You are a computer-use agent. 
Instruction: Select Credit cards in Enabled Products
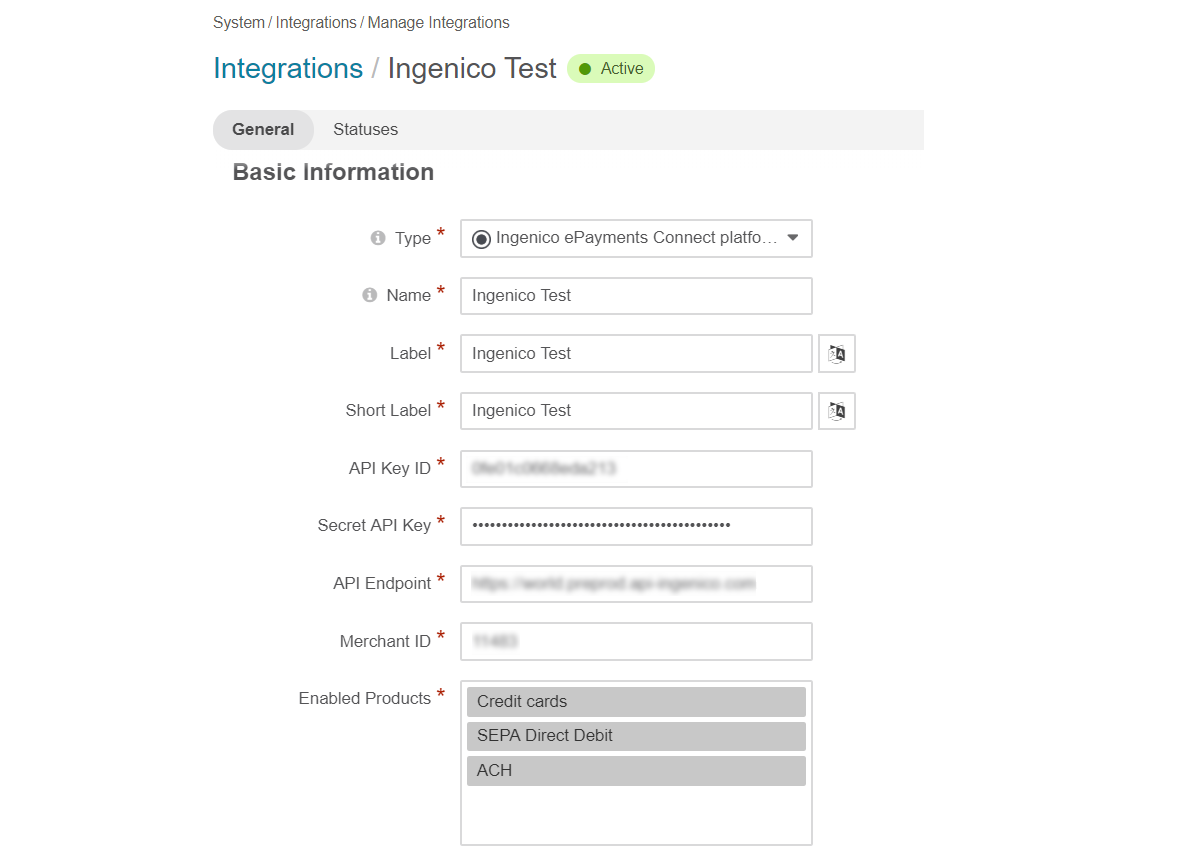click(636, 702)
